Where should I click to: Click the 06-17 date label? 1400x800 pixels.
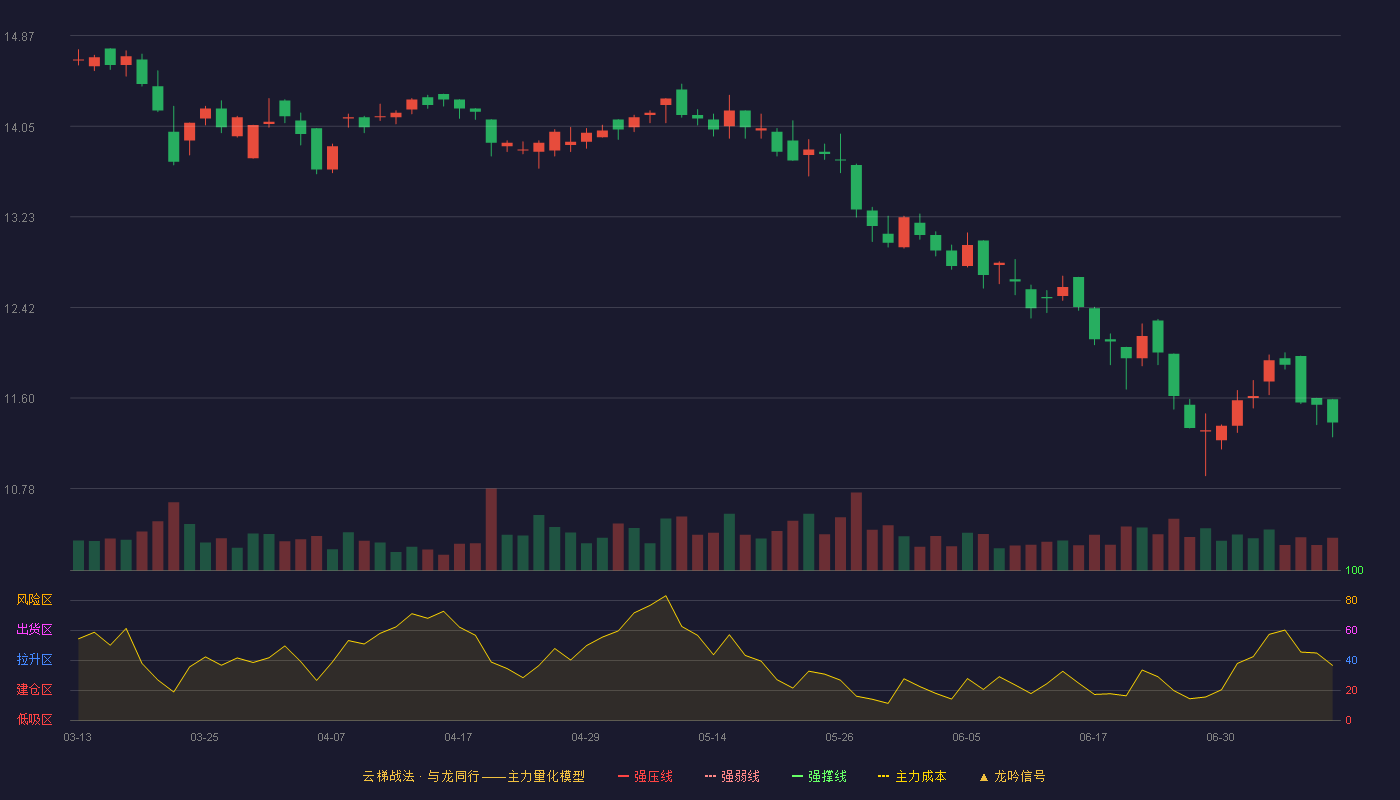[1093, 737]
